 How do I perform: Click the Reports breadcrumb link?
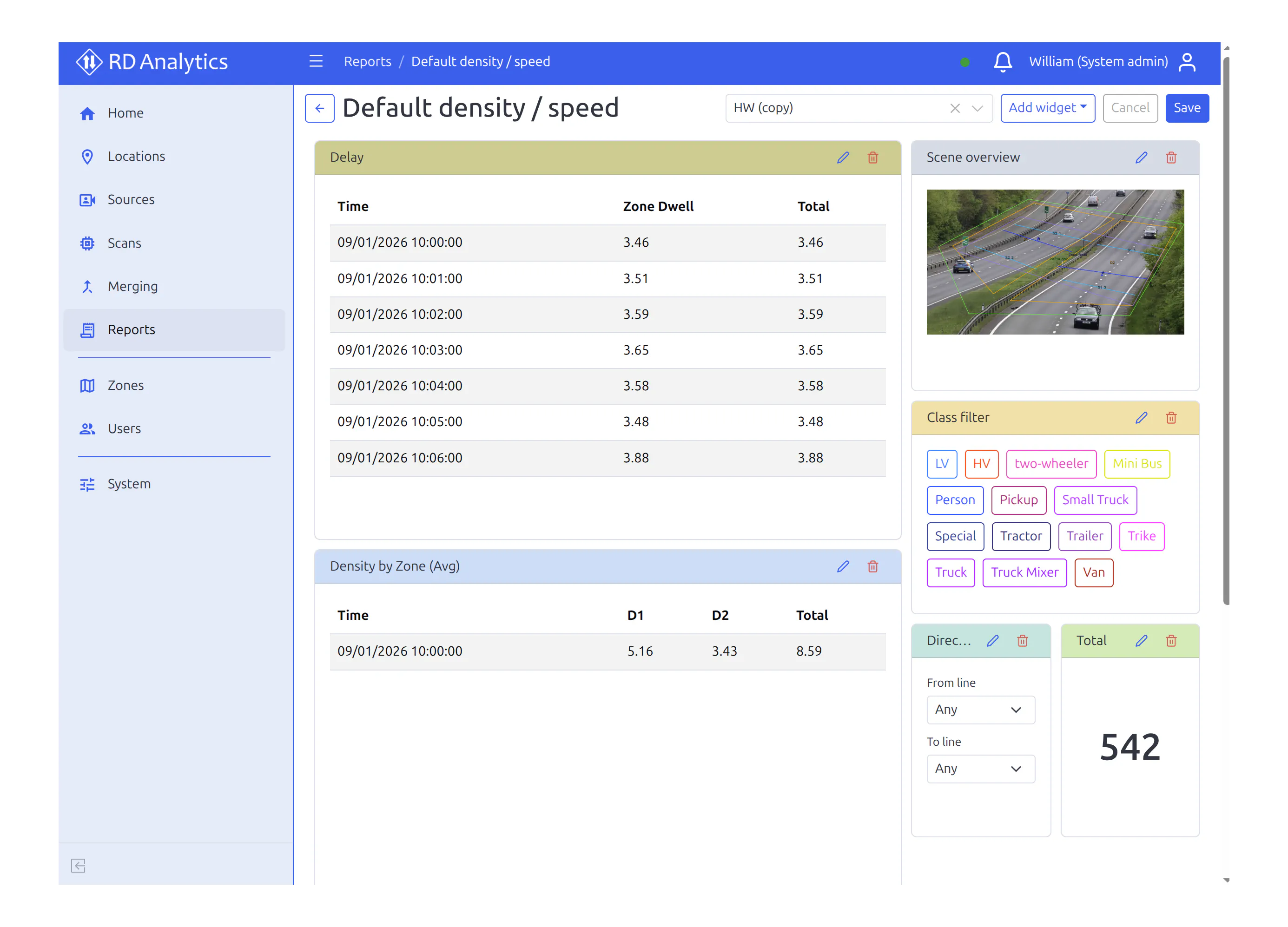[x=367, y=62]
